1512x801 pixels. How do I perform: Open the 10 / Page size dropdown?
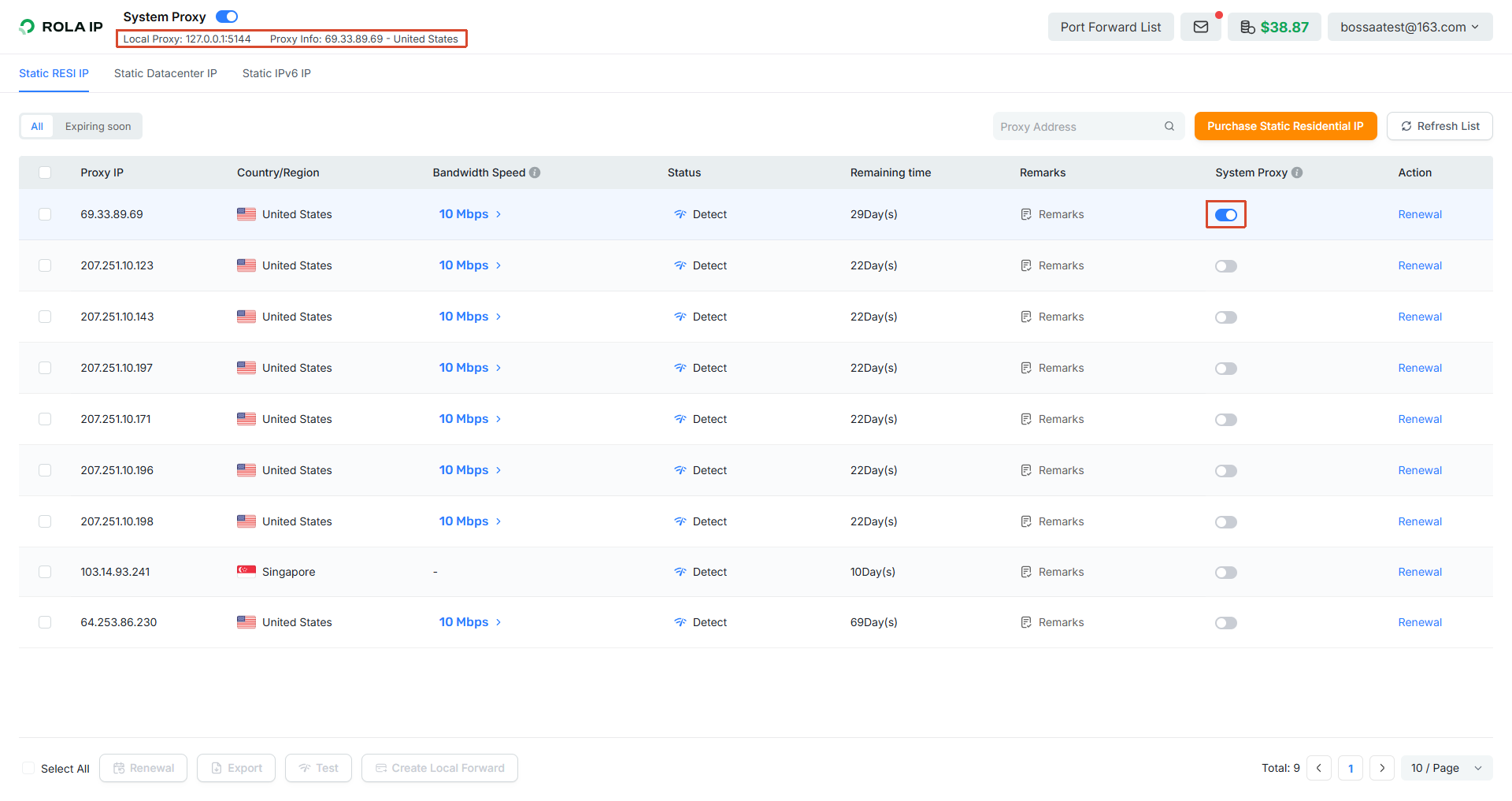coord(1447,768)
